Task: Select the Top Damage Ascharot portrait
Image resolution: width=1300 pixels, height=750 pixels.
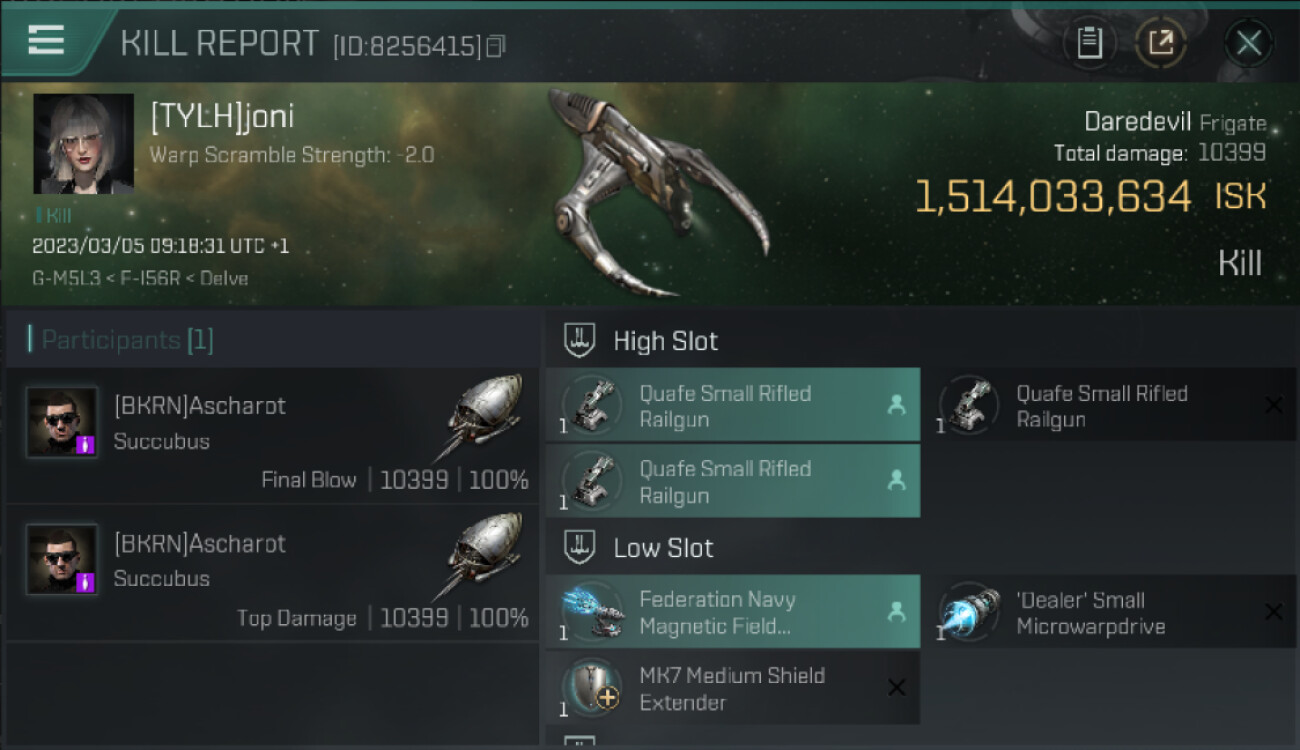Action: (x=62, y=559)
